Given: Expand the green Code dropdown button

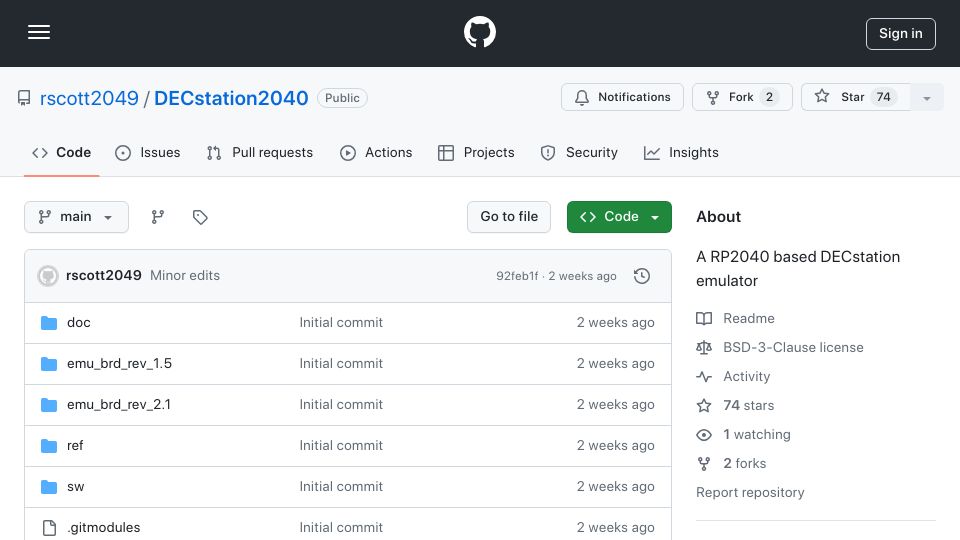Looking at the screenshot, I should pos(619,217).
